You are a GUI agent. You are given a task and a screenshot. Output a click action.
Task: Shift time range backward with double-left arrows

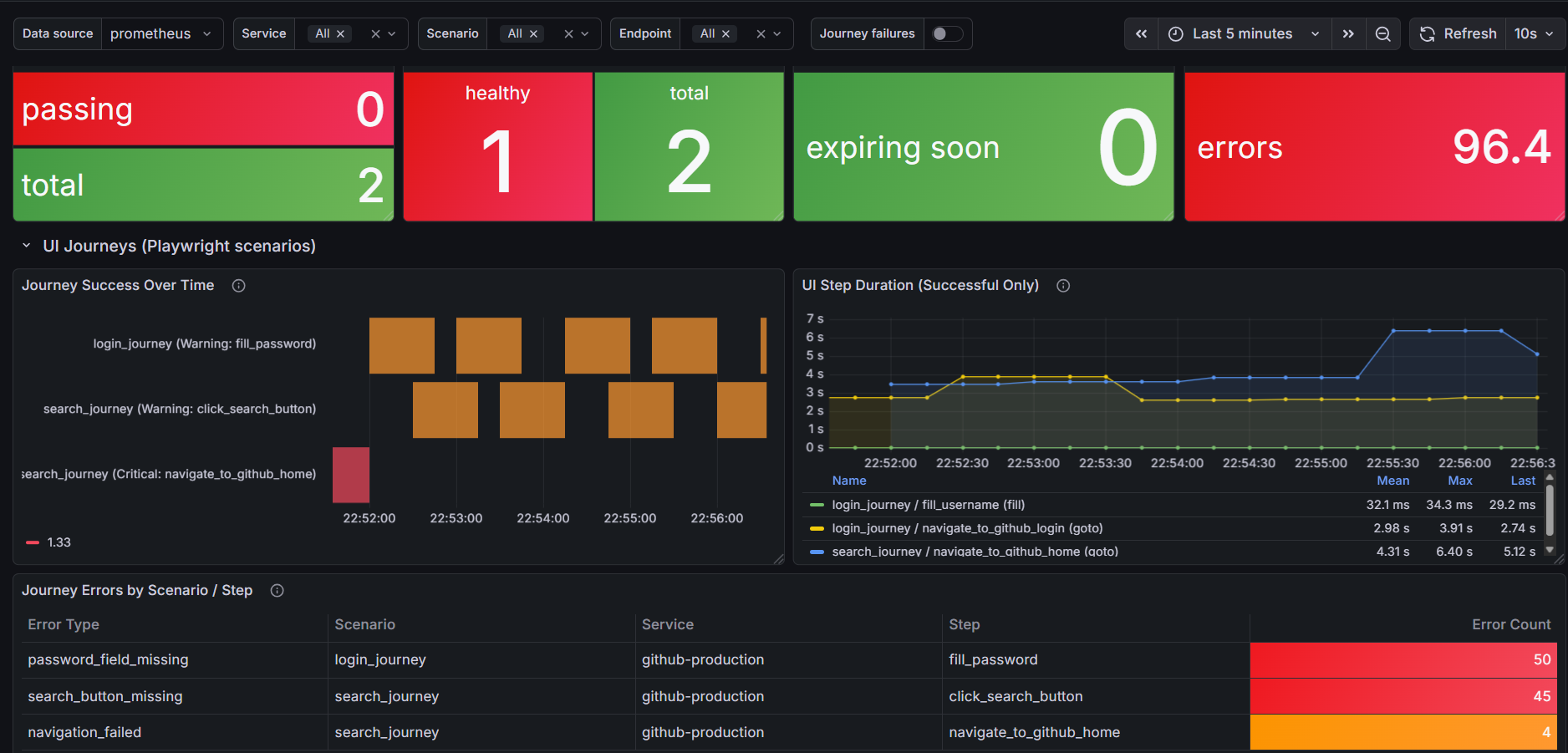point(1141,33)
